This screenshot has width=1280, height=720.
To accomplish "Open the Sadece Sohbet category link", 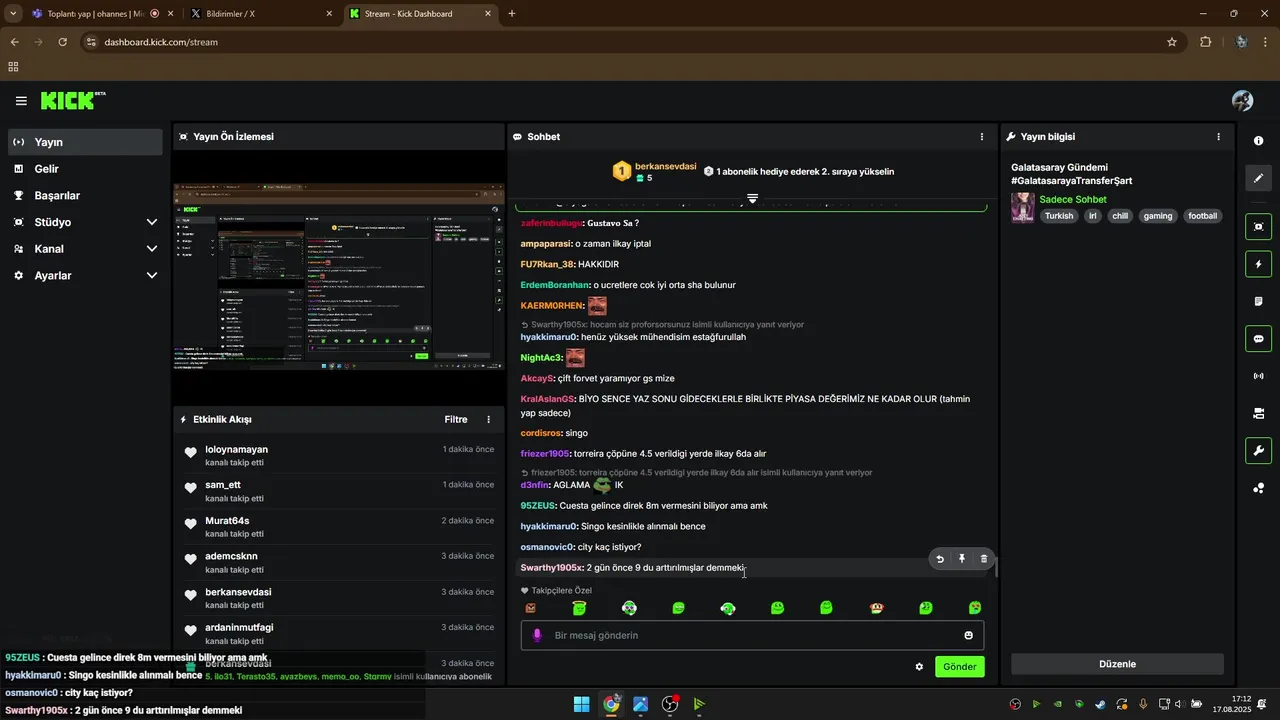I will tap(1073, 200).
